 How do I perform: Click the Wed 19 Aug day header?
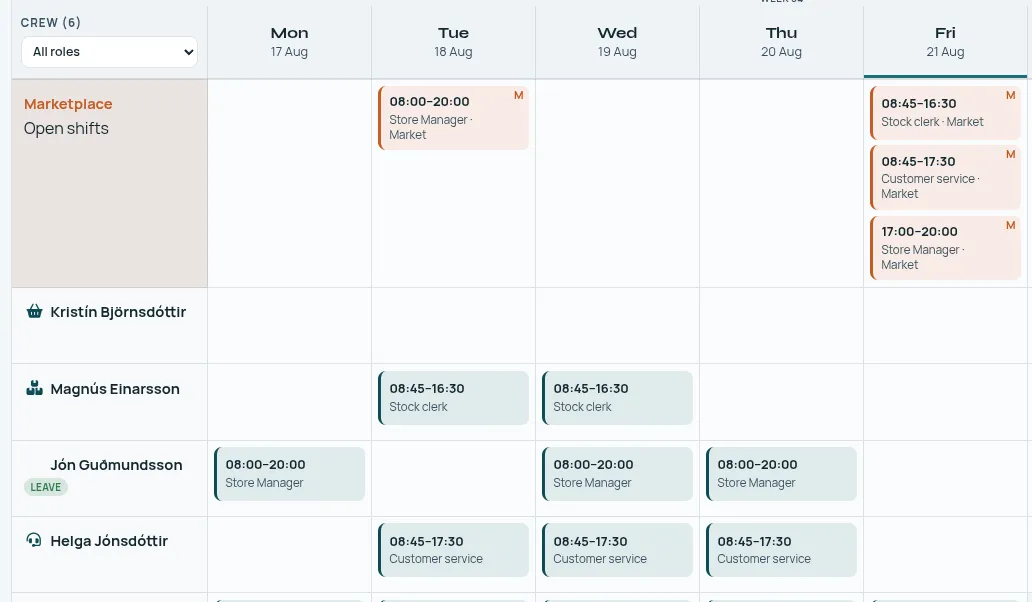click(x=617, y=42)
